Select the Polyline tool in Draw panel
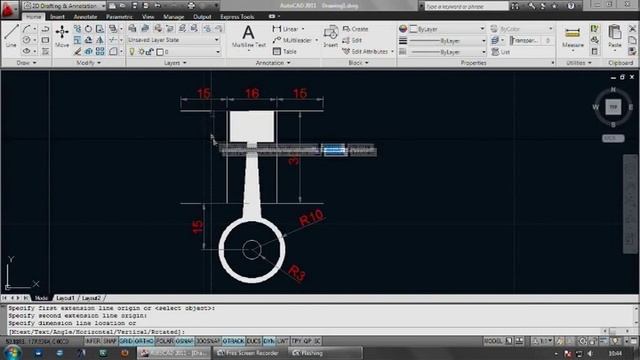The image size is (640, 360). point(45,29)
